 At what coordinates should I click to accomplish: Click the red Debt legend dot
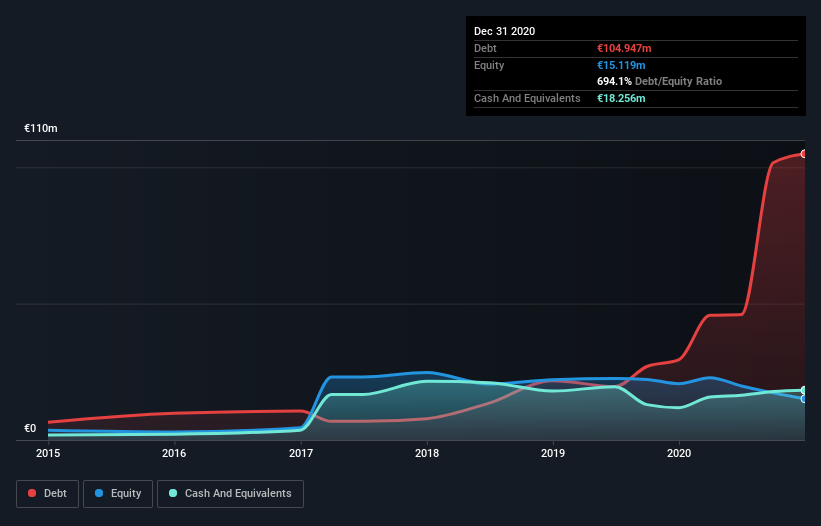tap(32, 493)
